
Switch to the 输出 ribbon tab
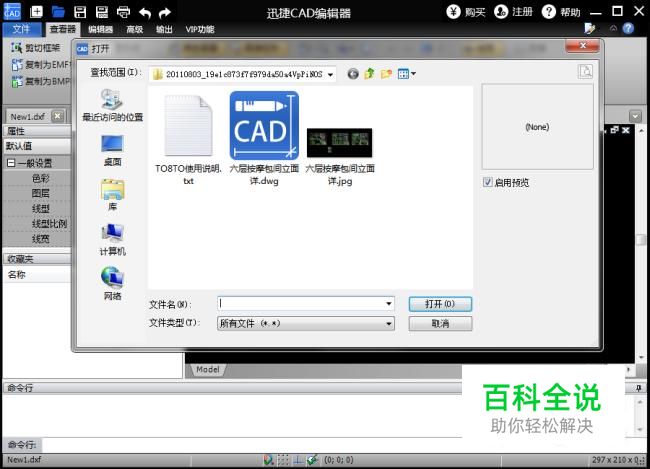coord(164,29)
